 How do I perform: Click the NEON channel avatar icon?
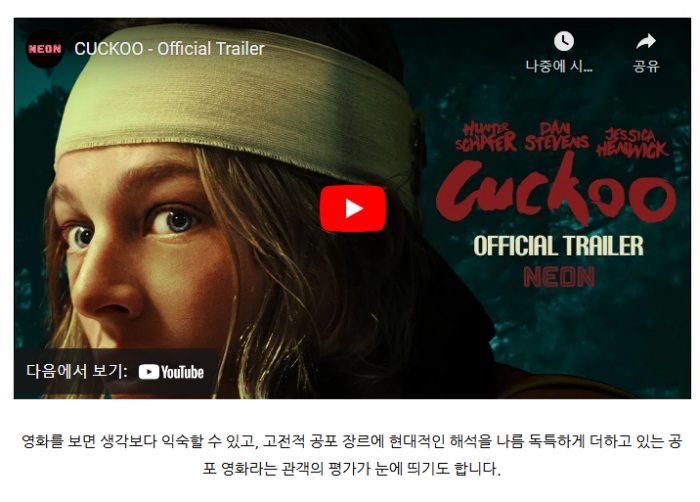point(45,49)
